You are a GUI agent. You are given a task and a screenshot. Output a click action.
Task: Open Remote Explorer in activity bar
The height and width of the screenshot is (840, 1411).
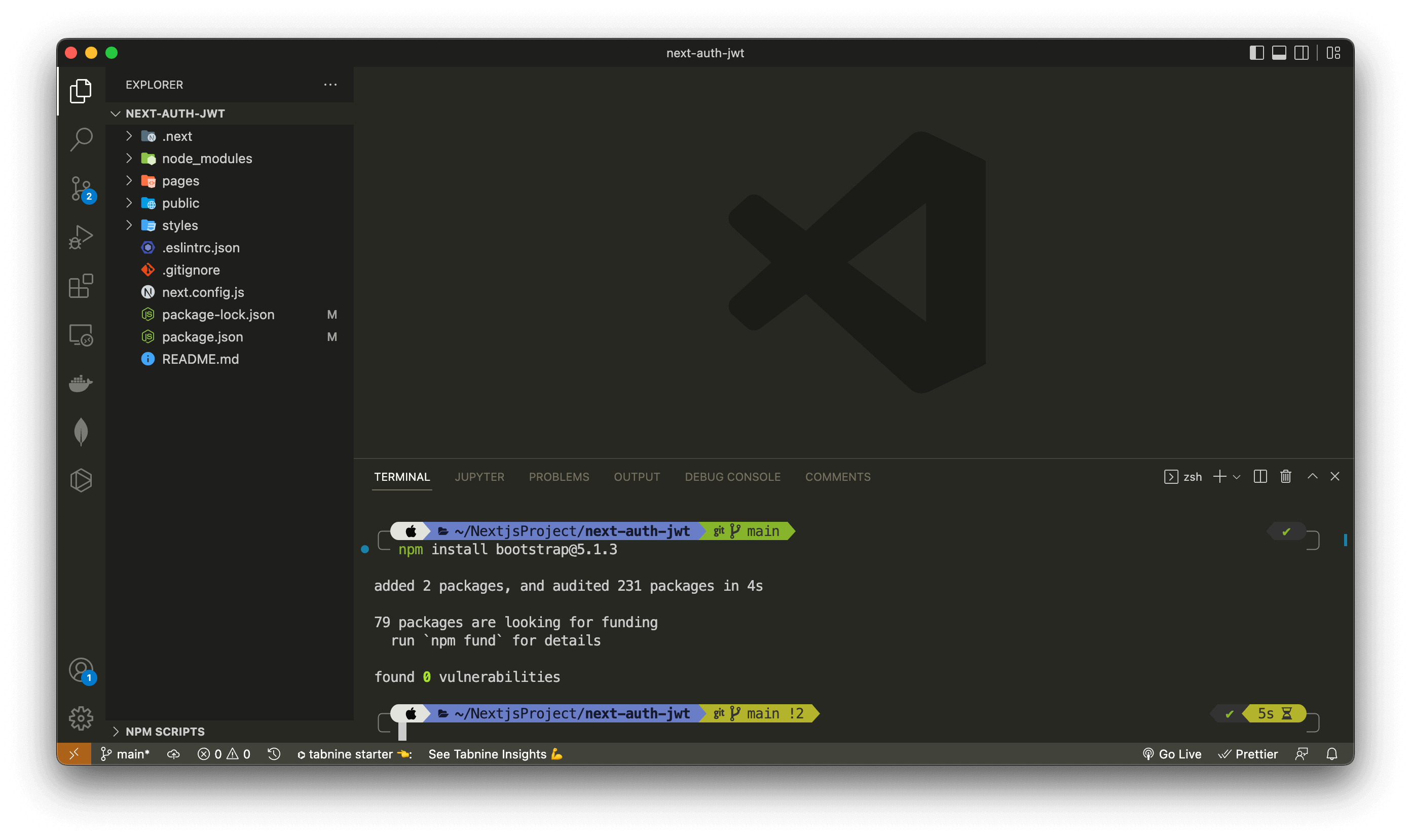pyautogui.click(x=81, y=334)
